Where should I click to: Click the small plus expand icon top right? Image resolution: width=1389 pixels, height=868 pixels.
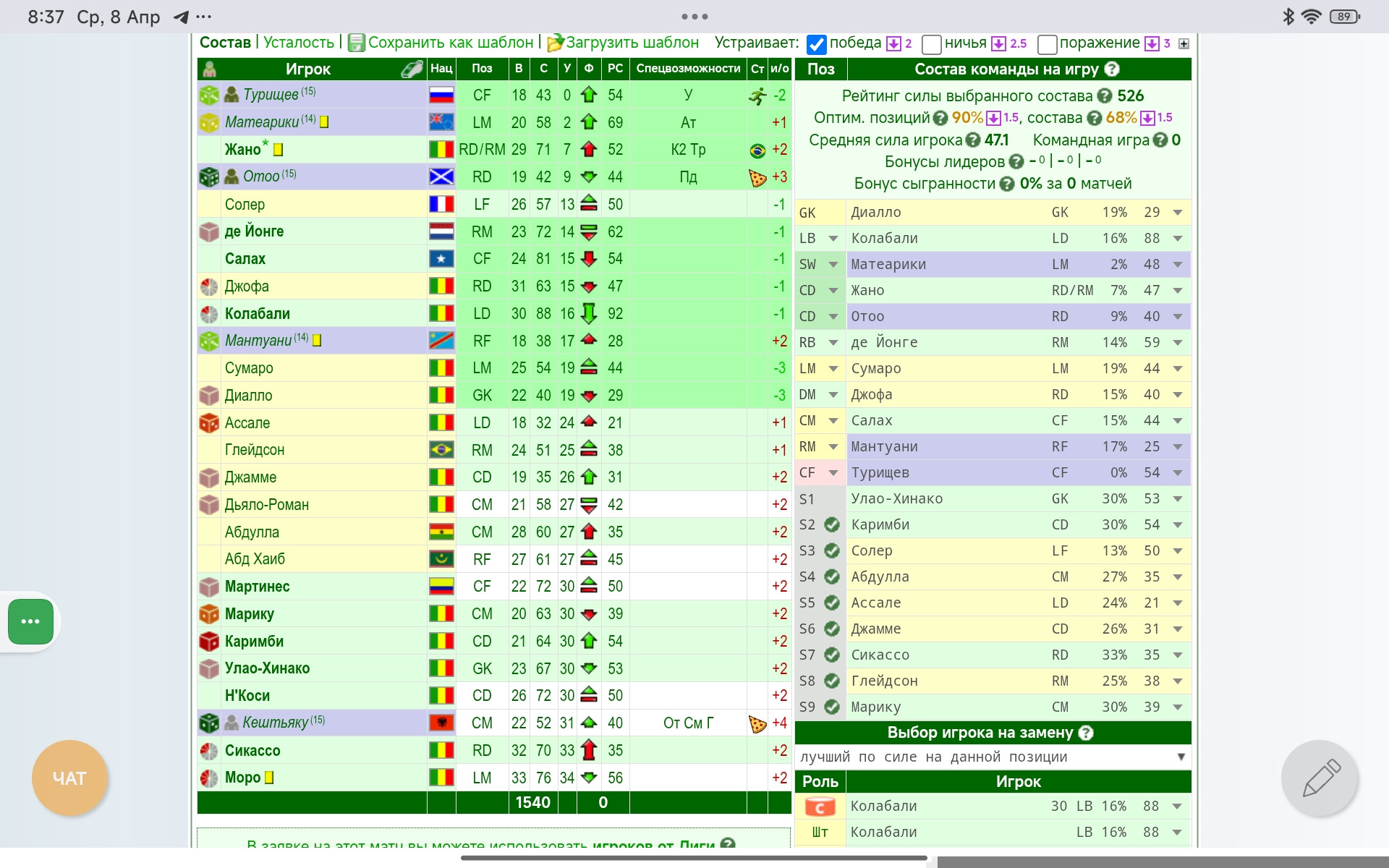click(x=1184, y=44)
